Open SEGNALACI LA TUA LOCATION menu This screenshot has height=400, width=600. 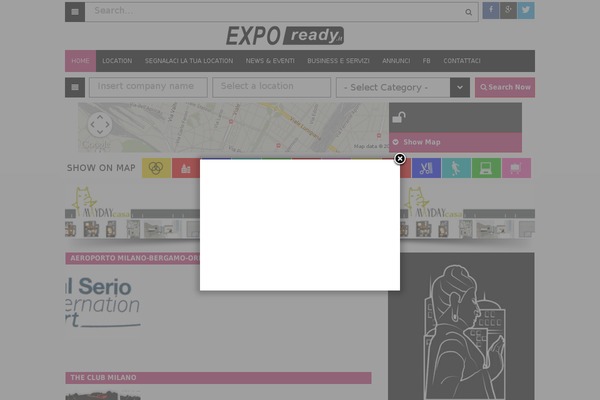pos(189,61)
